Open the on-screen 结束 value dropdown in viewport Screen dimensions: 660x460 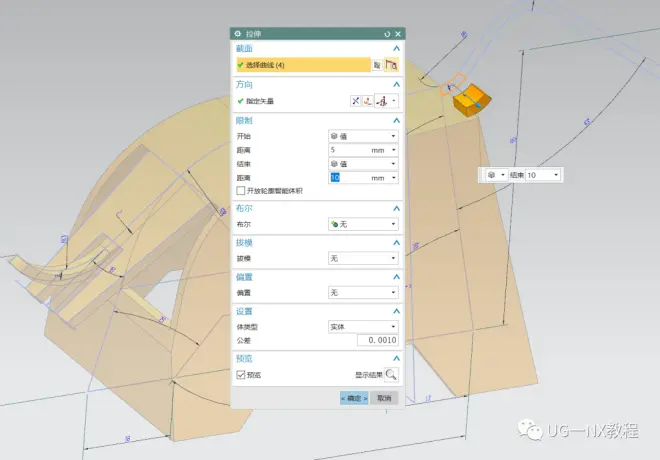pos(555,174)
